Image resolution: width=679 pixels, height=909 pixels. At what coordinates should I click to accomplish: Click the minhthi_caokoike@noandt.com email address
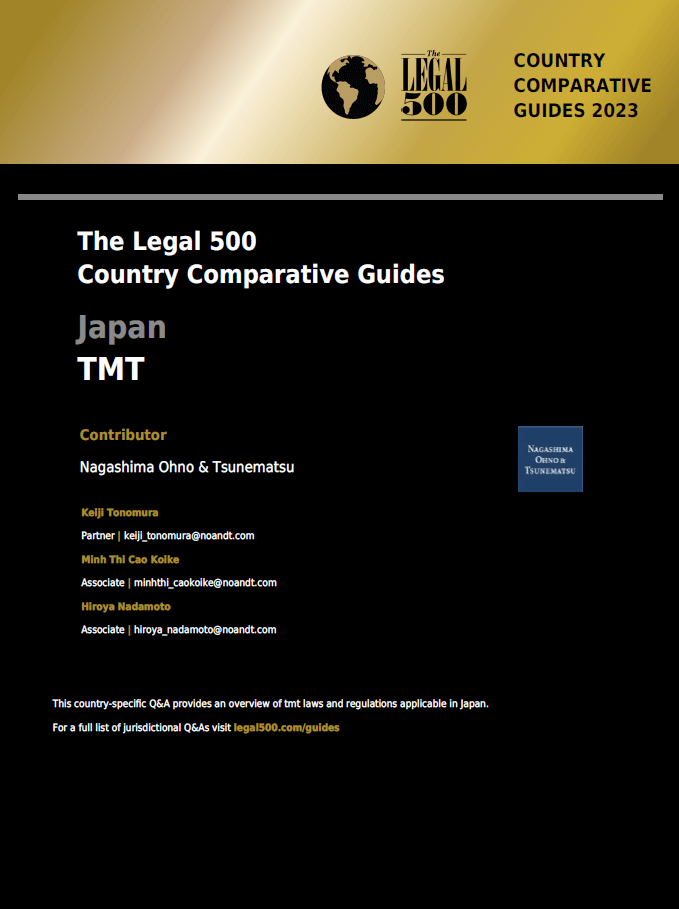coord(205,583)
